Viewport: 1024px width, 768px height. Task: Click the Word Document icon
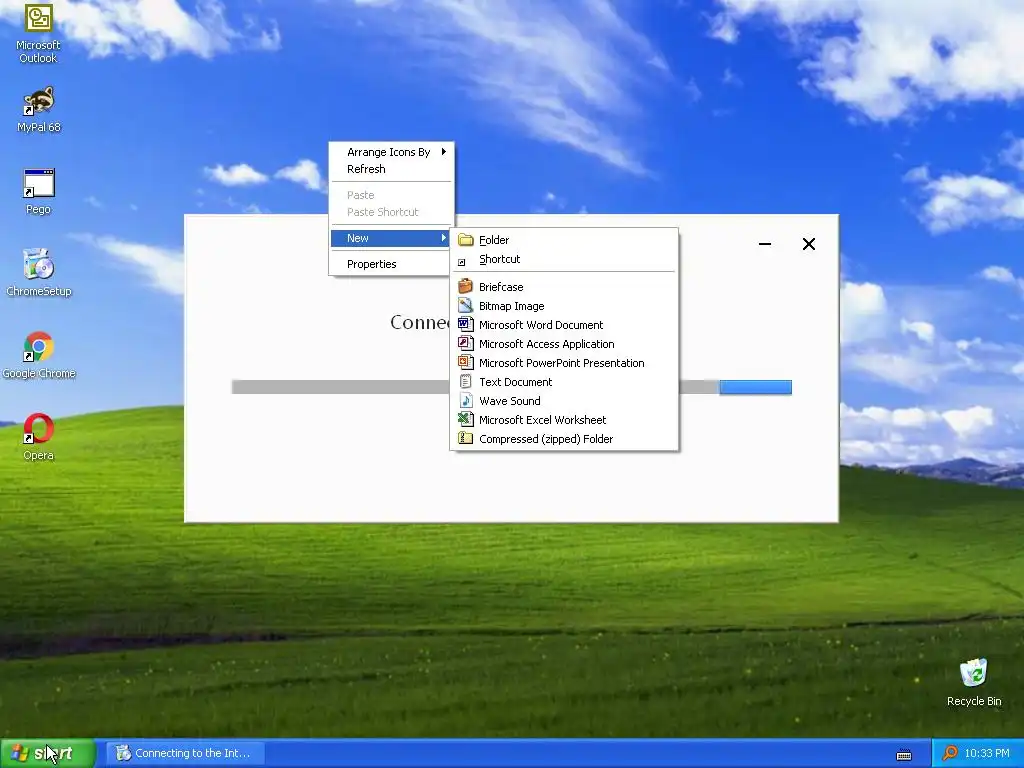click(x=465, y=324)
